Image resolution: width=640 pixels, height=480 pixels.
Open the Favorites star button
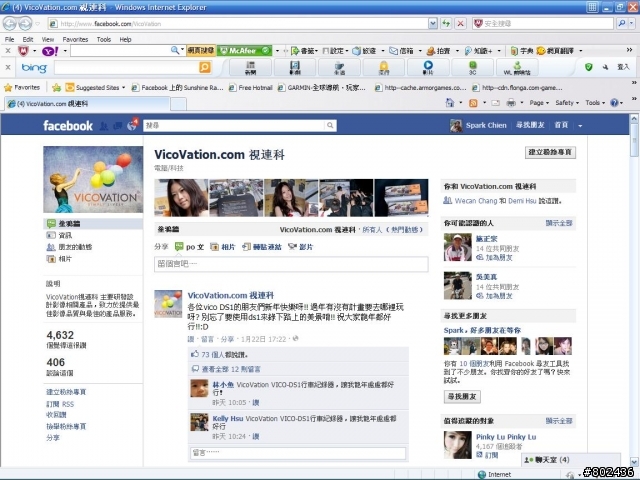[22, 87]
